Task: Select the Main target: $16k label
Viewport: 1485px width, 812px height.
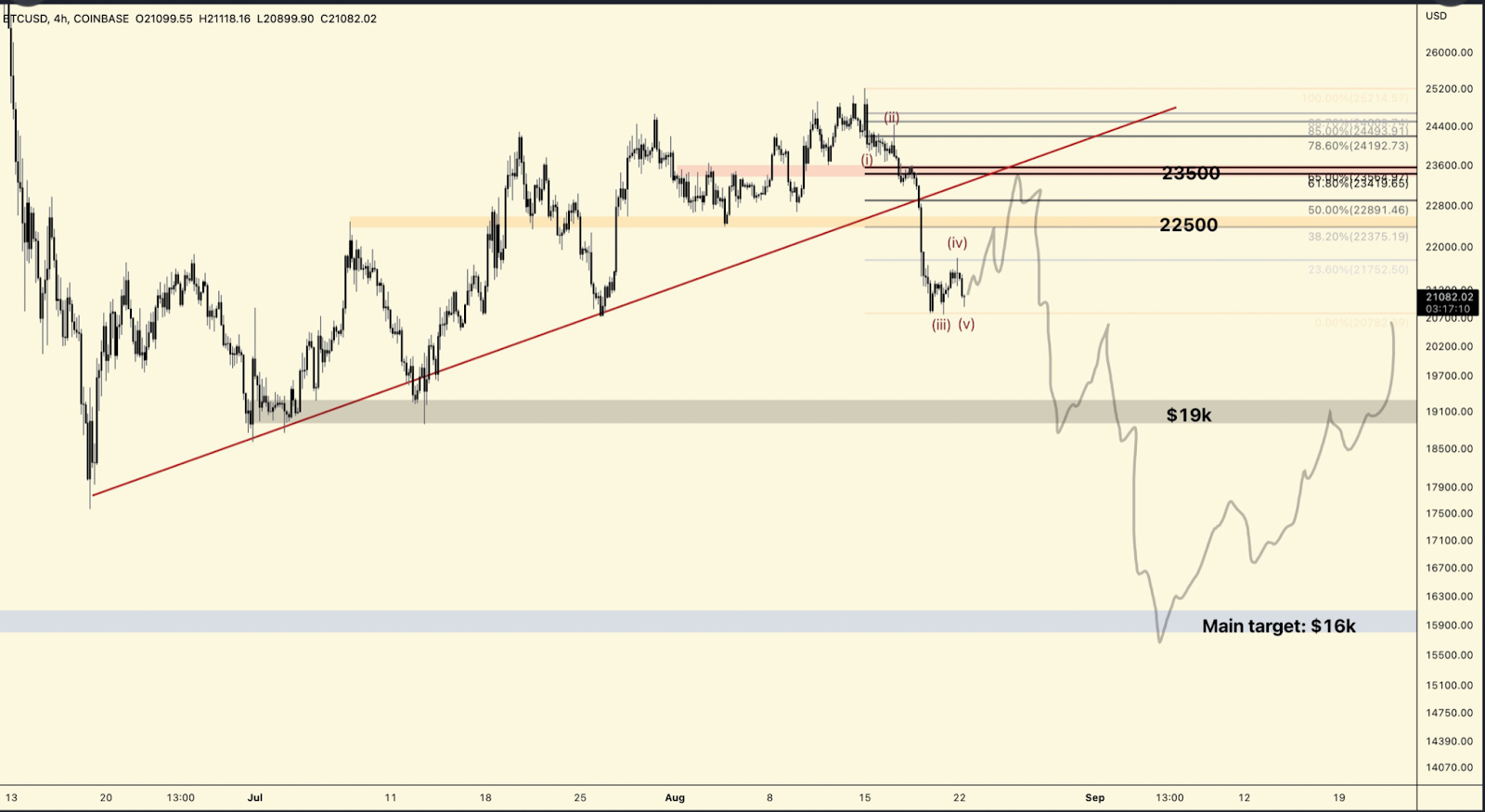Action: coord(1279,626)
